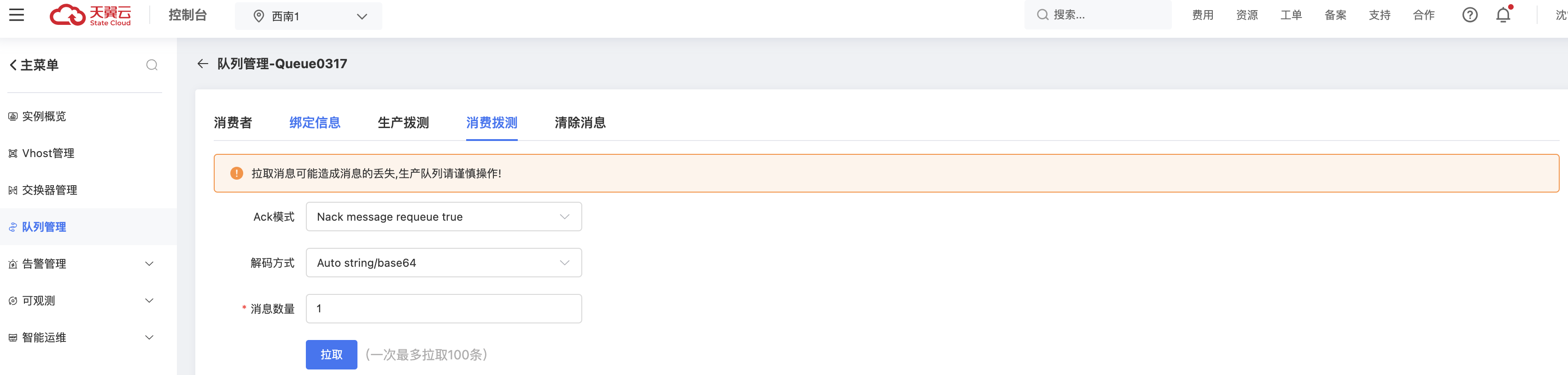
Task: Click the 工单 link in top bar
Action: (1291, 15)
